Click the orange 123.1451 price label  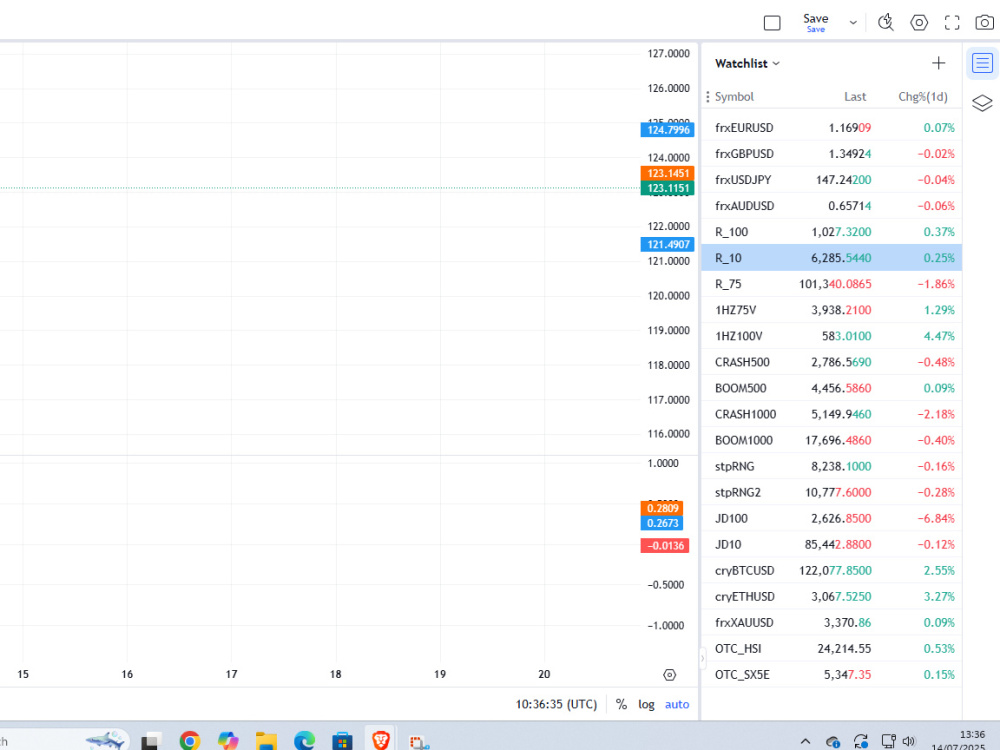coord(668,173)
